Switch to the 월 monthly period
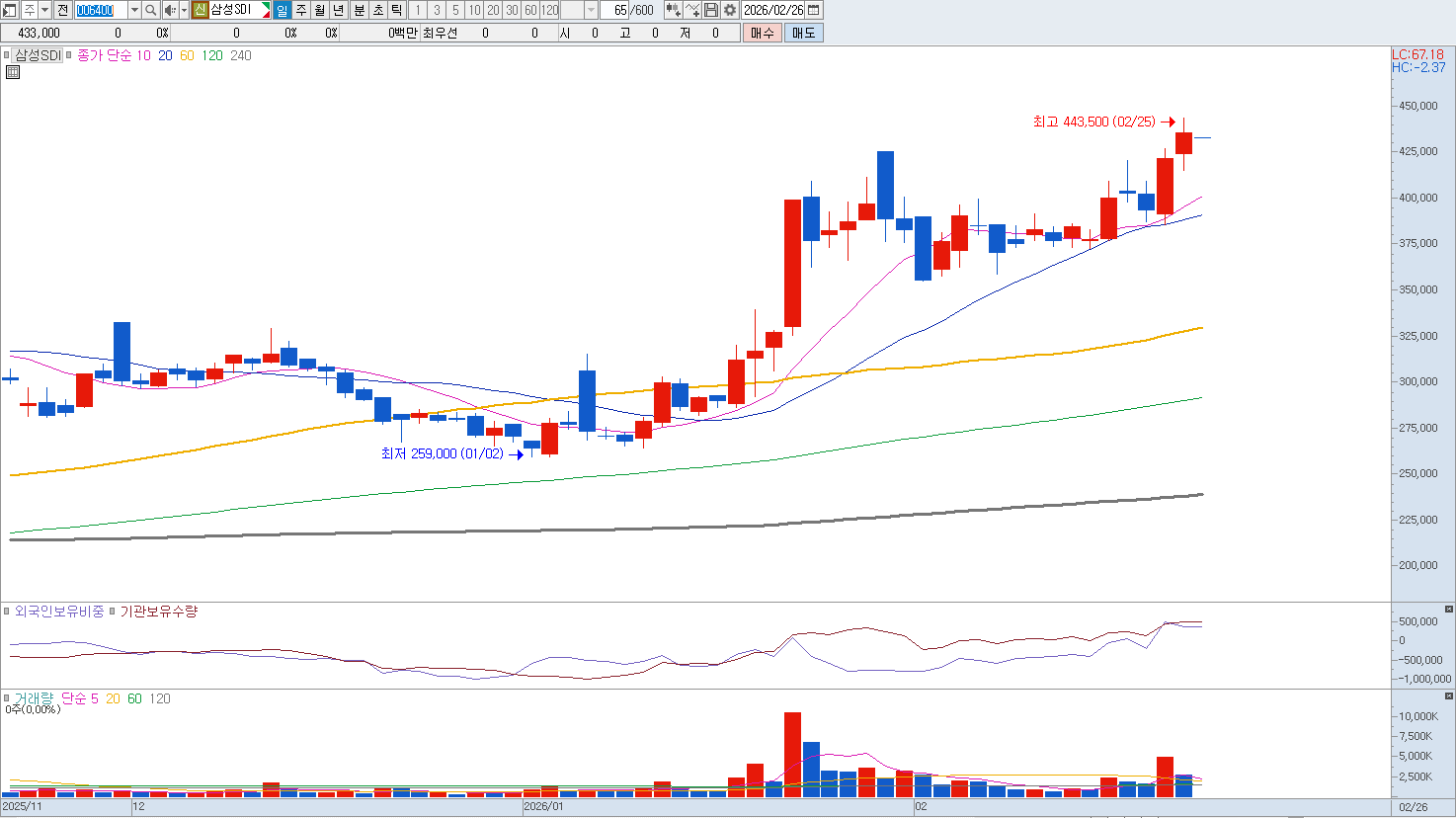 coord(320,10)
